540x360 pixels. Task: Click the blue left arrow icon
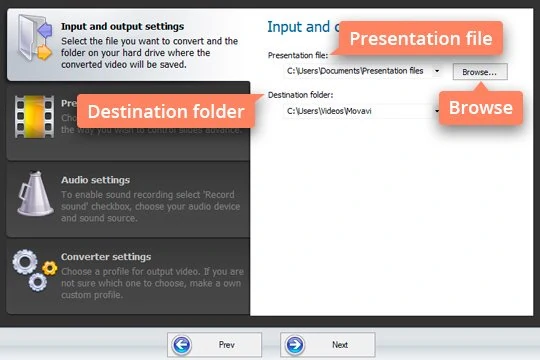[181, 344]
